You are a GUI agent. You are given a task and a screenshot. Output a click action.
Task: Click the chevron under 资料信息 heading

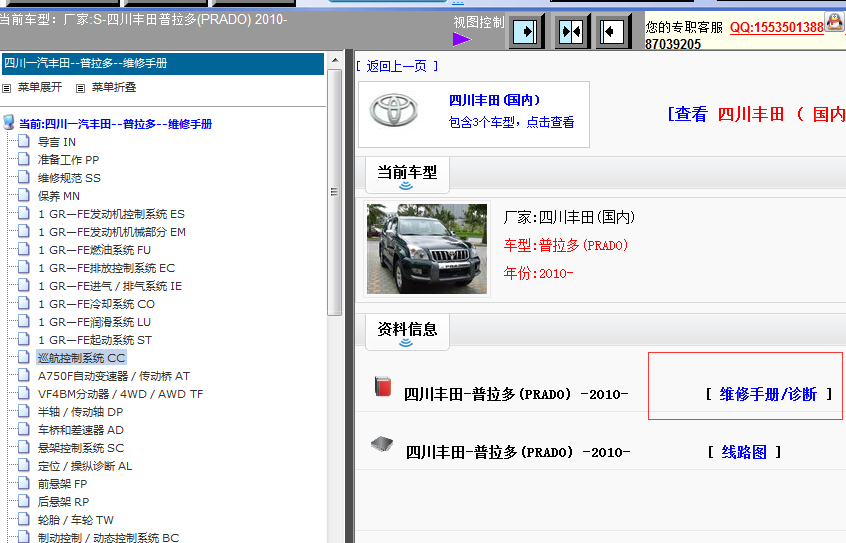(406, 343)
